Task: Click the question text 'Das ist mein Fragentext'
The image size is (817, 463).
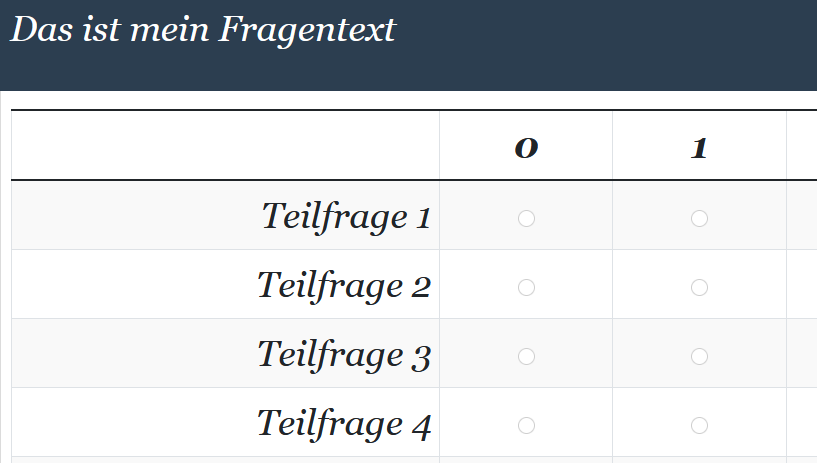Action: coord(203,30)
